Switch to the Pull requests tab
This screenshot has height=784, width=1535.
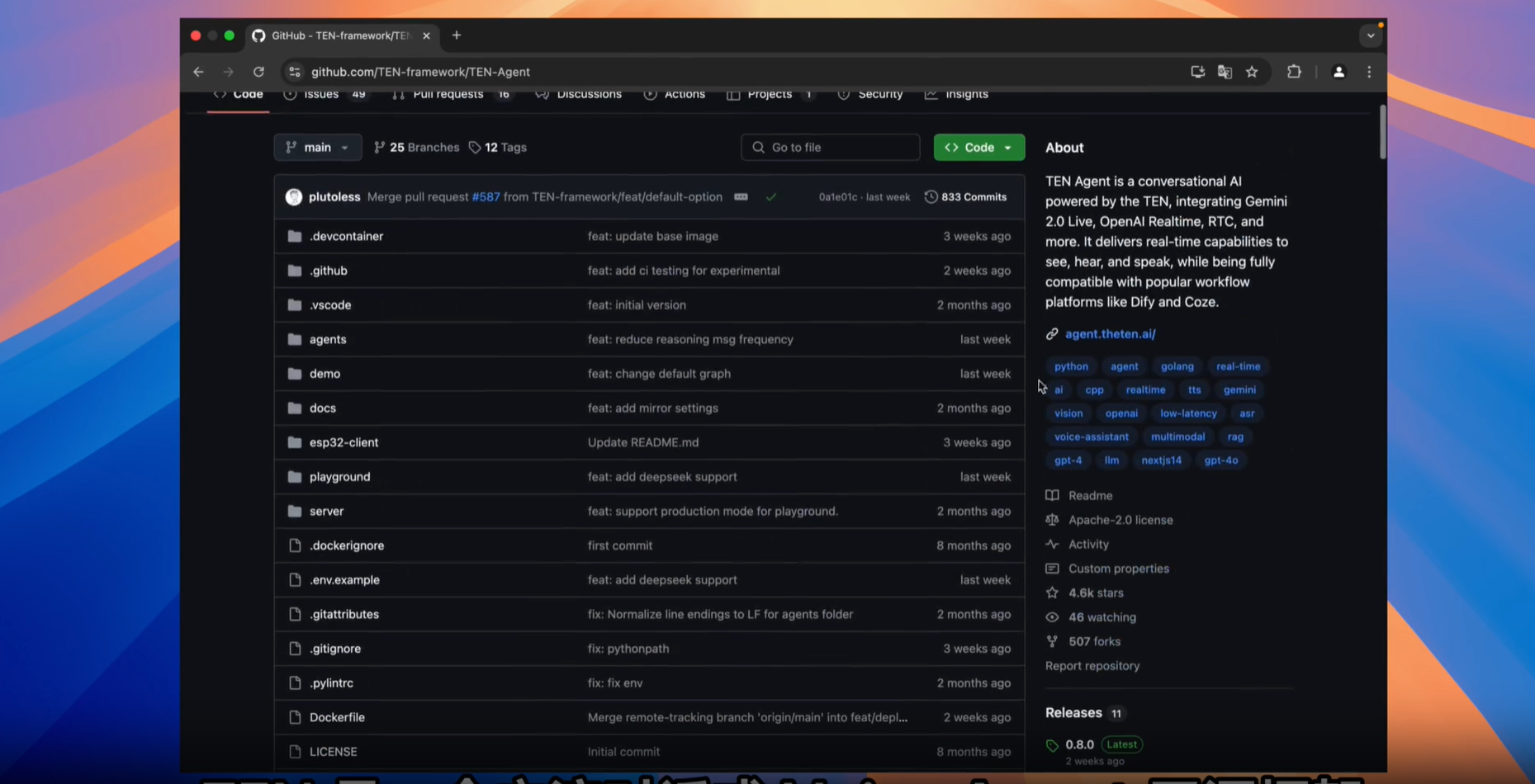coord(451,94)
